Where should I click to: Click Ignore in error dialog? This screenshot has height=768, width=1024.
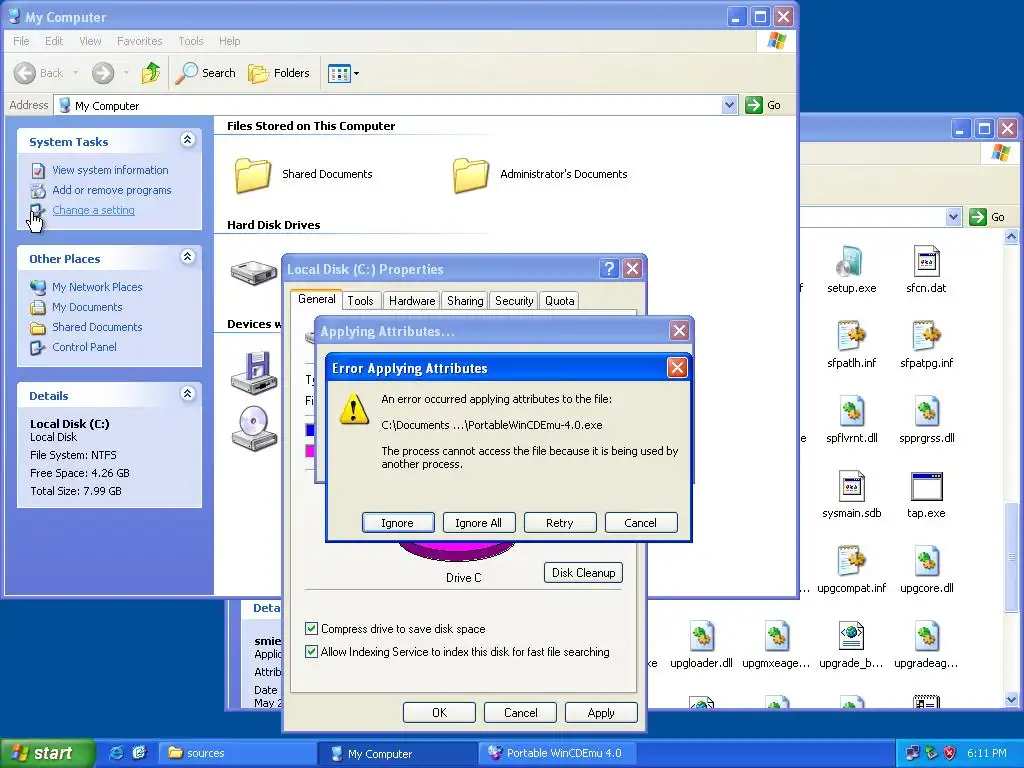point(398,522)
